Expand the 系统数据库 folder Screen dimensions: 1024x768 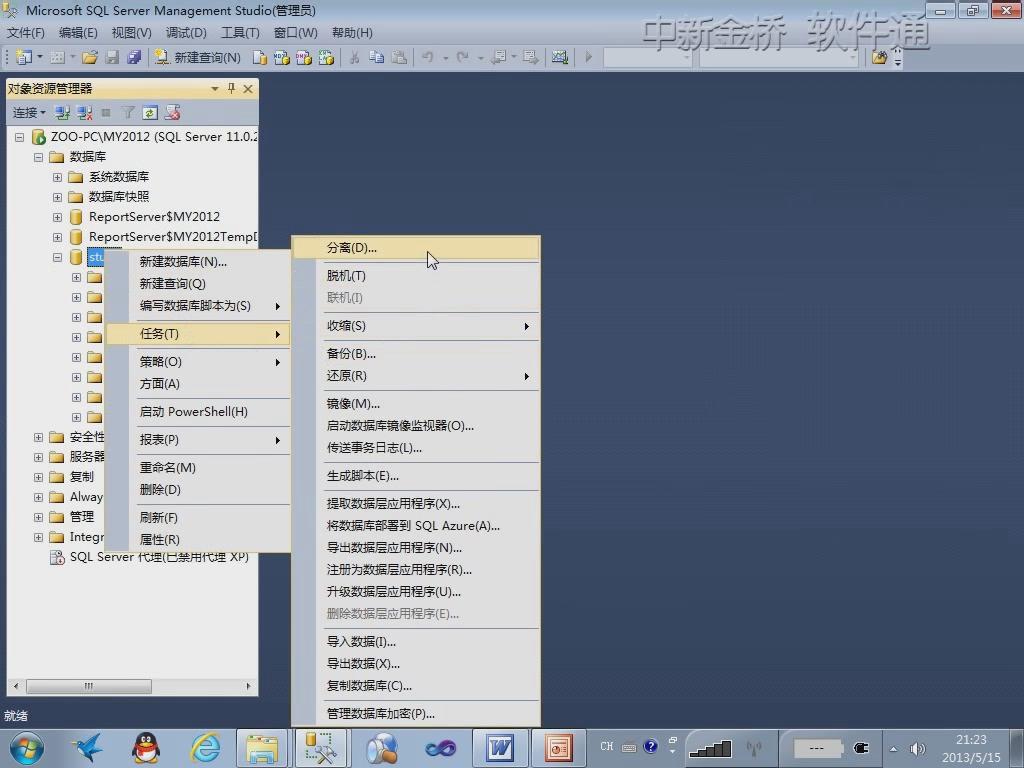click(x=57, y=177)
